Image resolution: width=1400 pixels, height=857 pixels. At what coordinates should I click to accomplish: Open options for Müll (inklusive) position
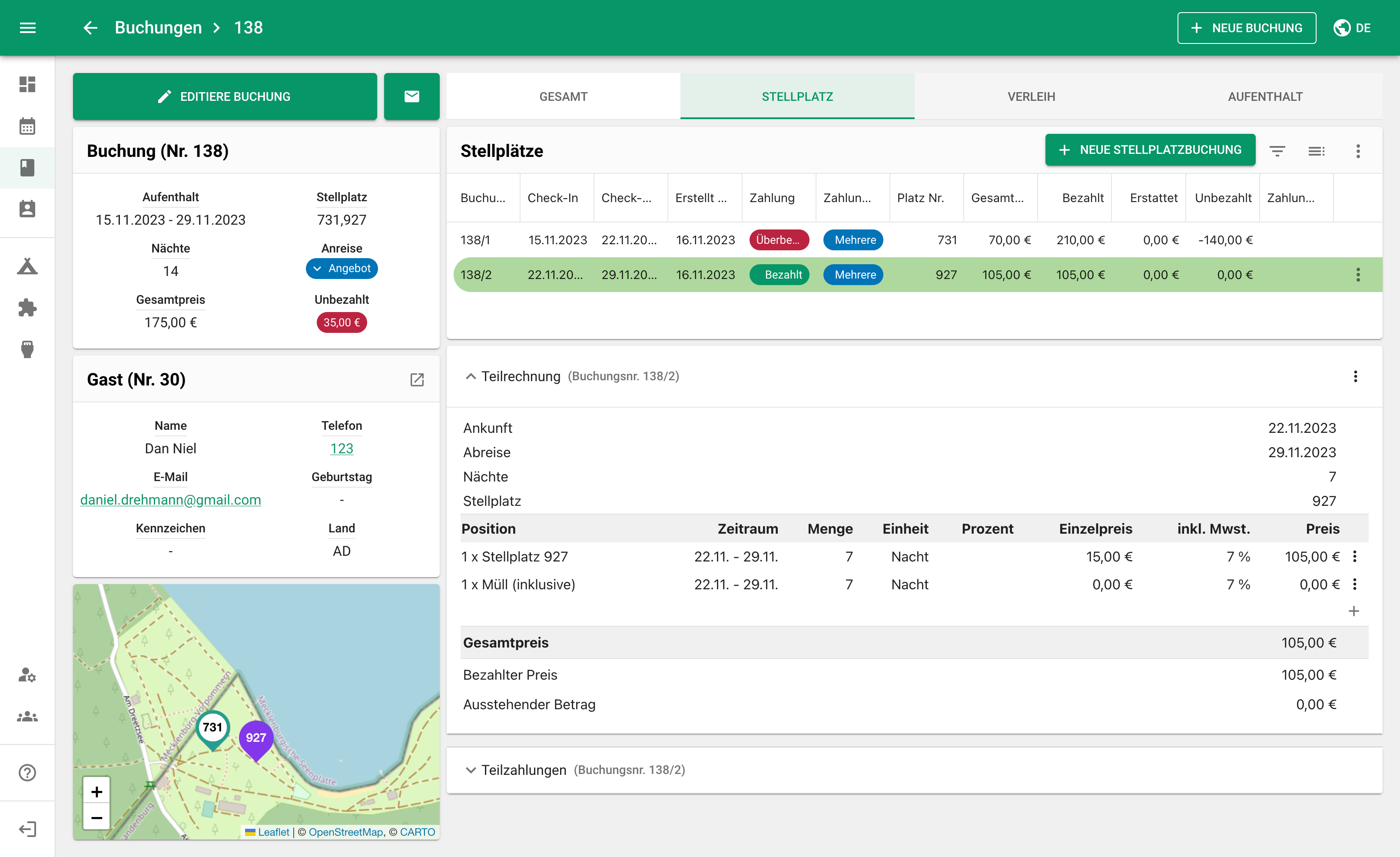pos(1354,584)
